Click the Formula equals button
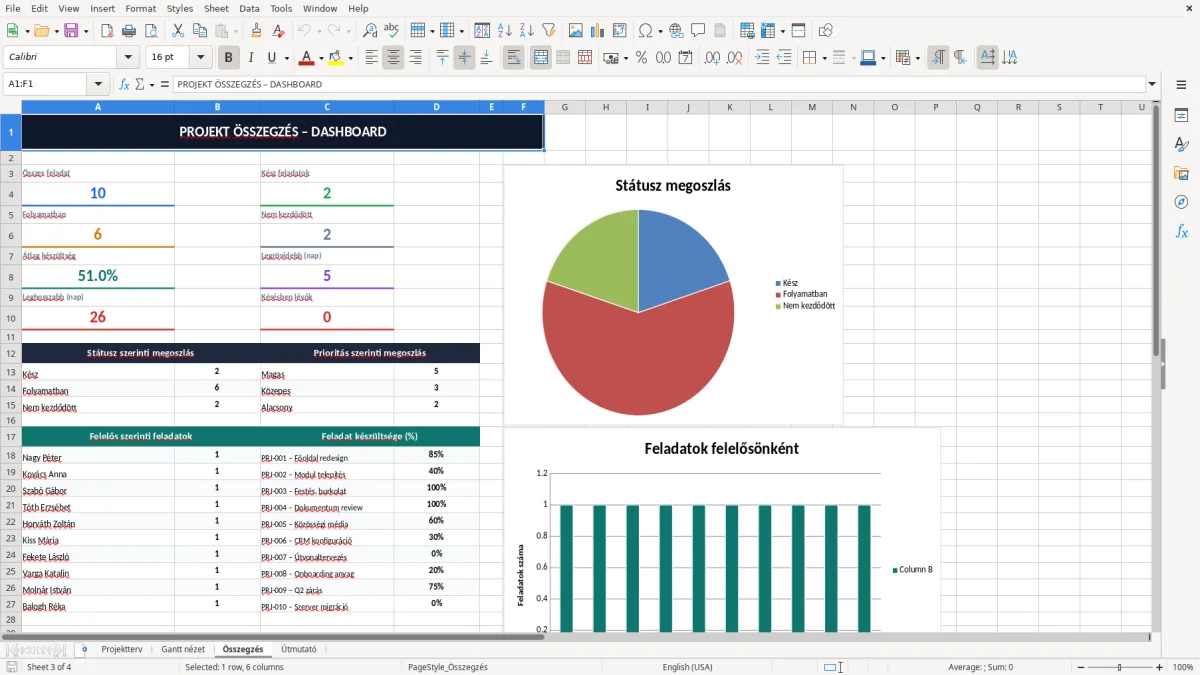 coord(164,84)
